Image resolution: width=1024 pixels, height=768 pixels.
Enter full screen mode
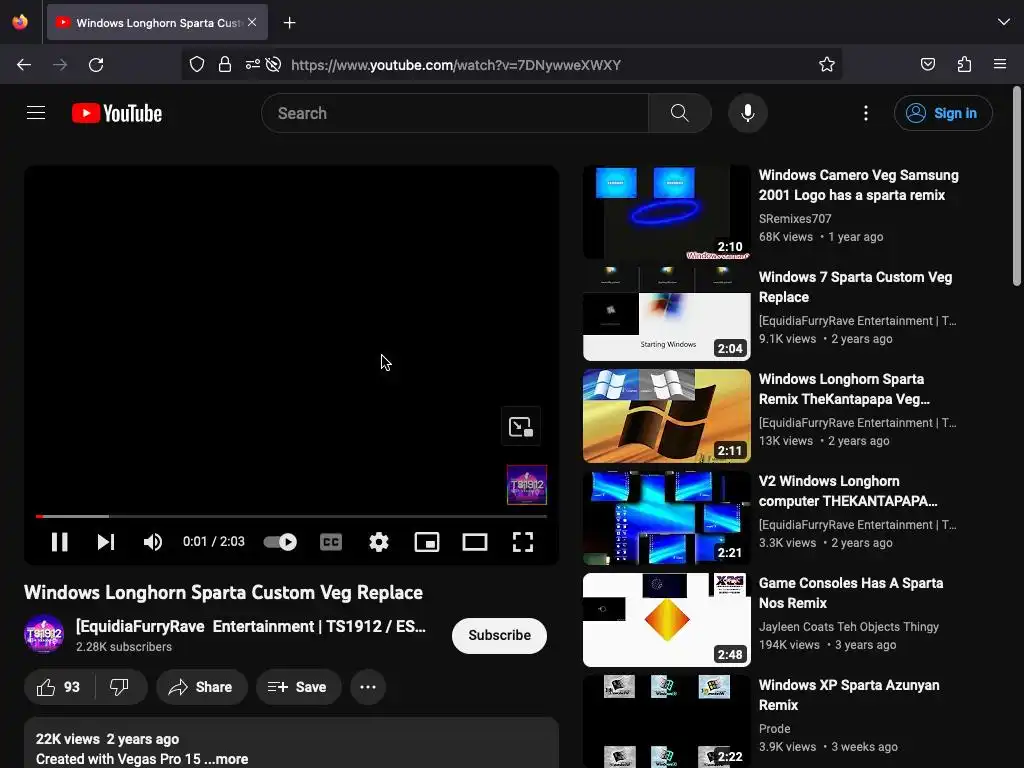(x=522, y=542)
